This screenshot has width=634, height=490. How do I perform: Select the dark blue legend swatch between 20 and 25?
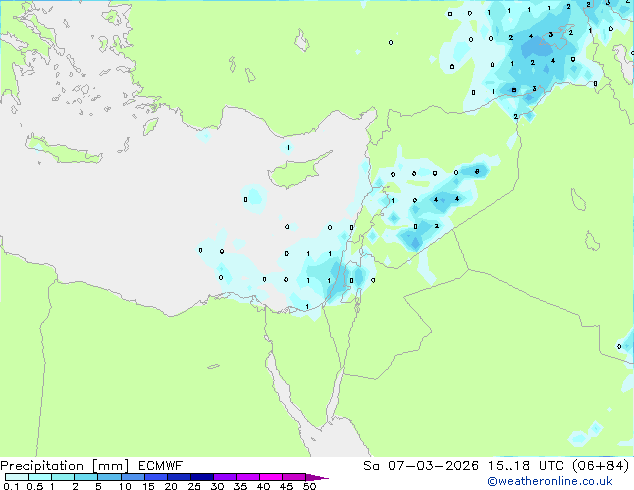pos(179,477)
